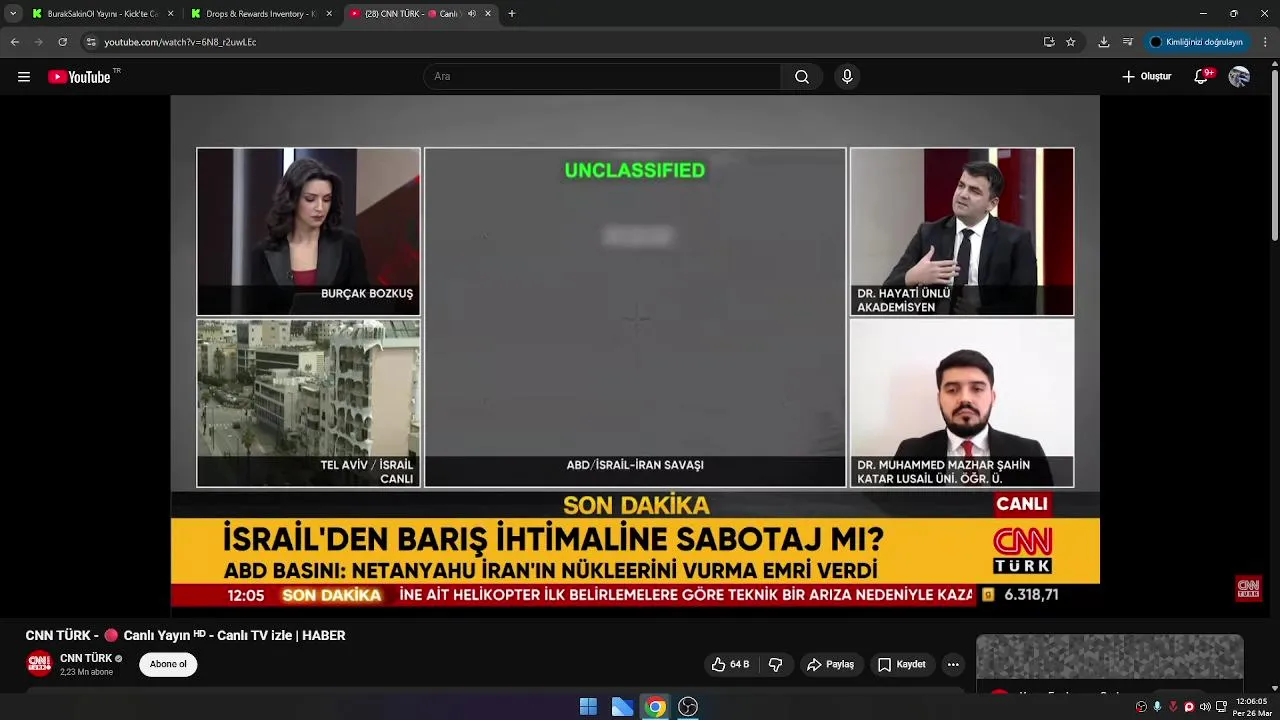Open the Chrome taskbar icon
The width and height of the screenshot is (1280, 720).
click(655, 707)
